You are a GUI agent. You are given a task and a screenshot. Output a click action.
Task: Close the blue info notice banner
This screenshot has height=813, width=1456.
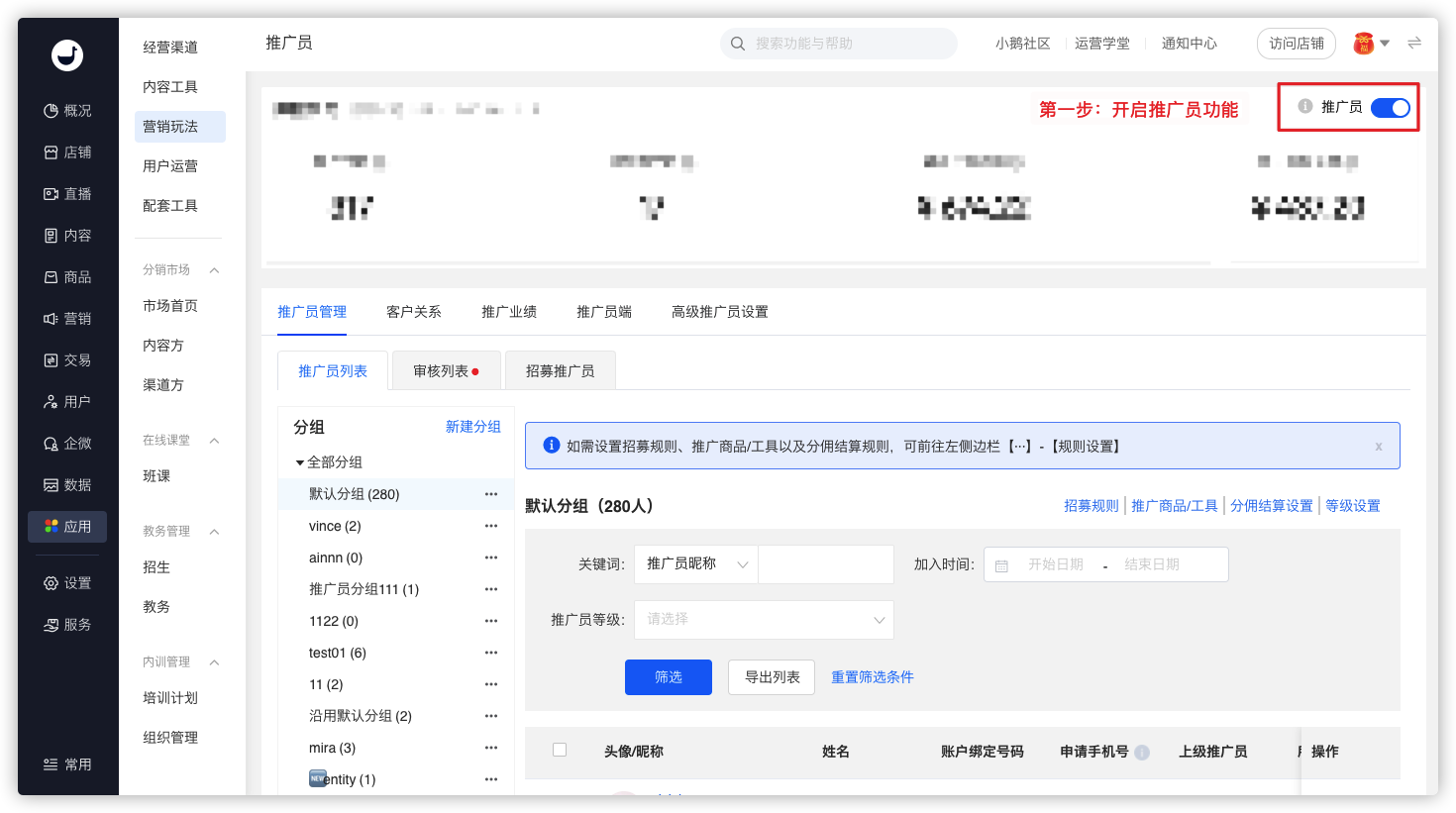[x=1379, y=447]
